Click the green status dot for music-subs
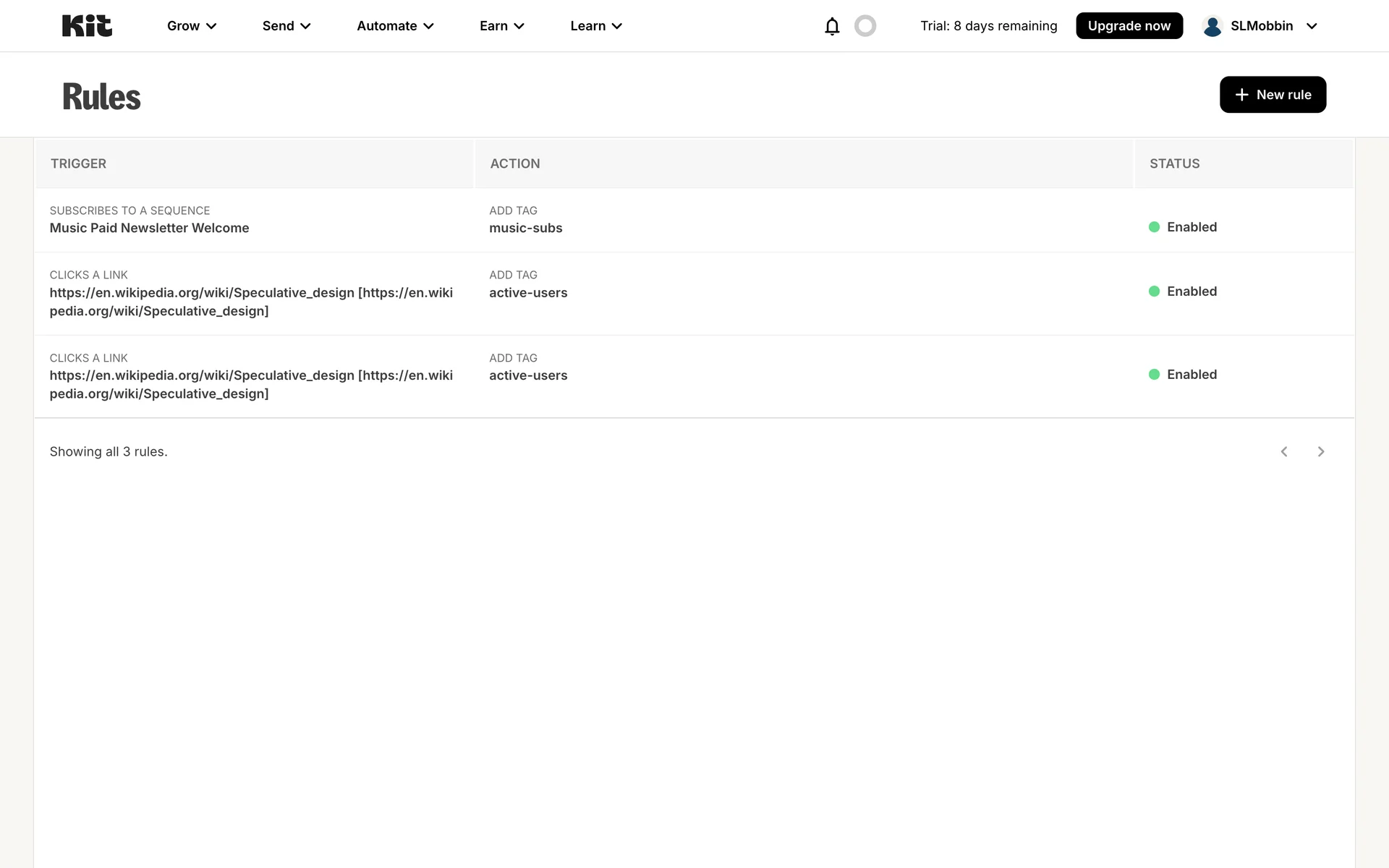Viewport: 1389px width, 868px height. point(1154,227)
